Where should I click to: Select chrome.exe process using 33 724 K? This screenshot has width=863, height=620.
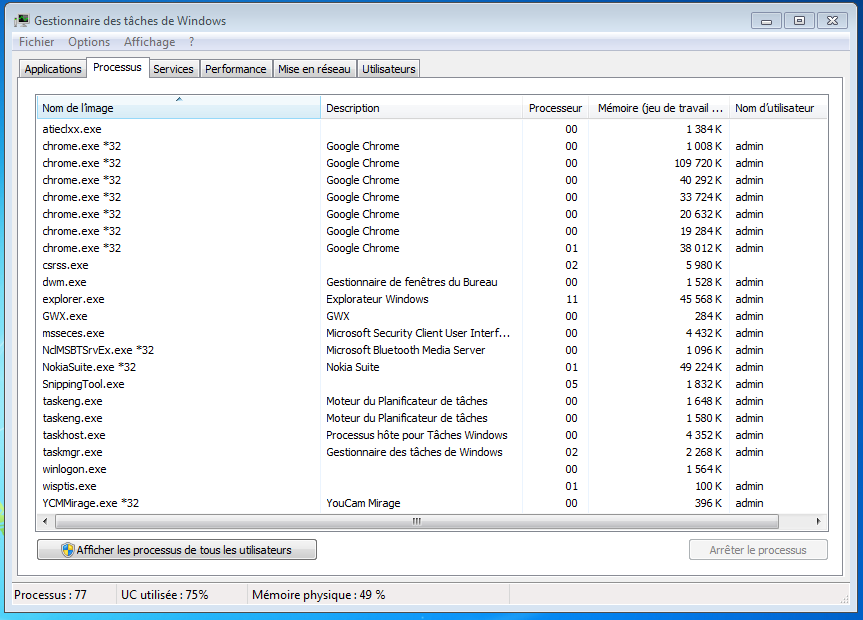tap(432, 197)
